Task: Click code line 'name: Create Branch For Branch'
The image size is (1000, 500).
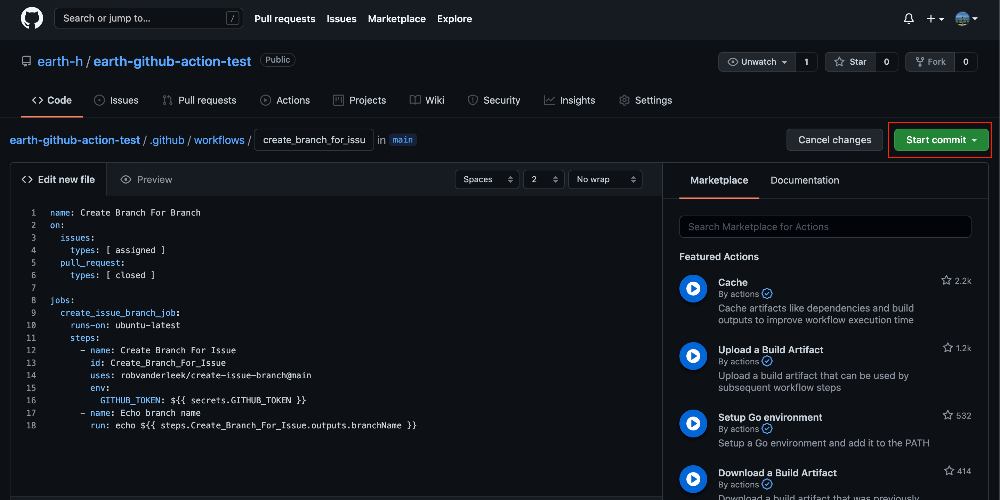Action: coord(126,213)
